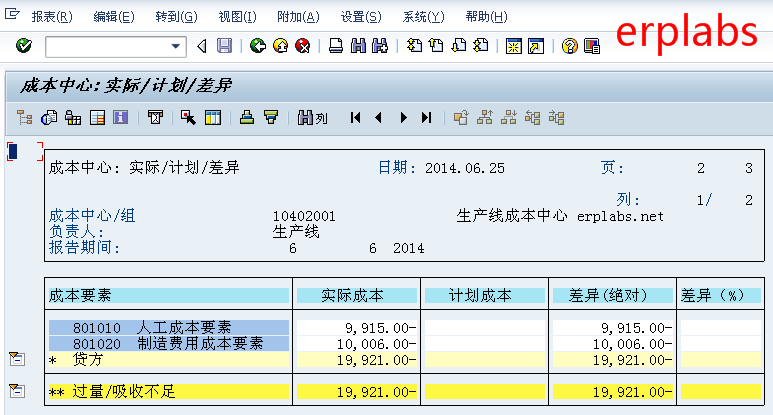Open the command field dropdown arrow

point(176,46)
